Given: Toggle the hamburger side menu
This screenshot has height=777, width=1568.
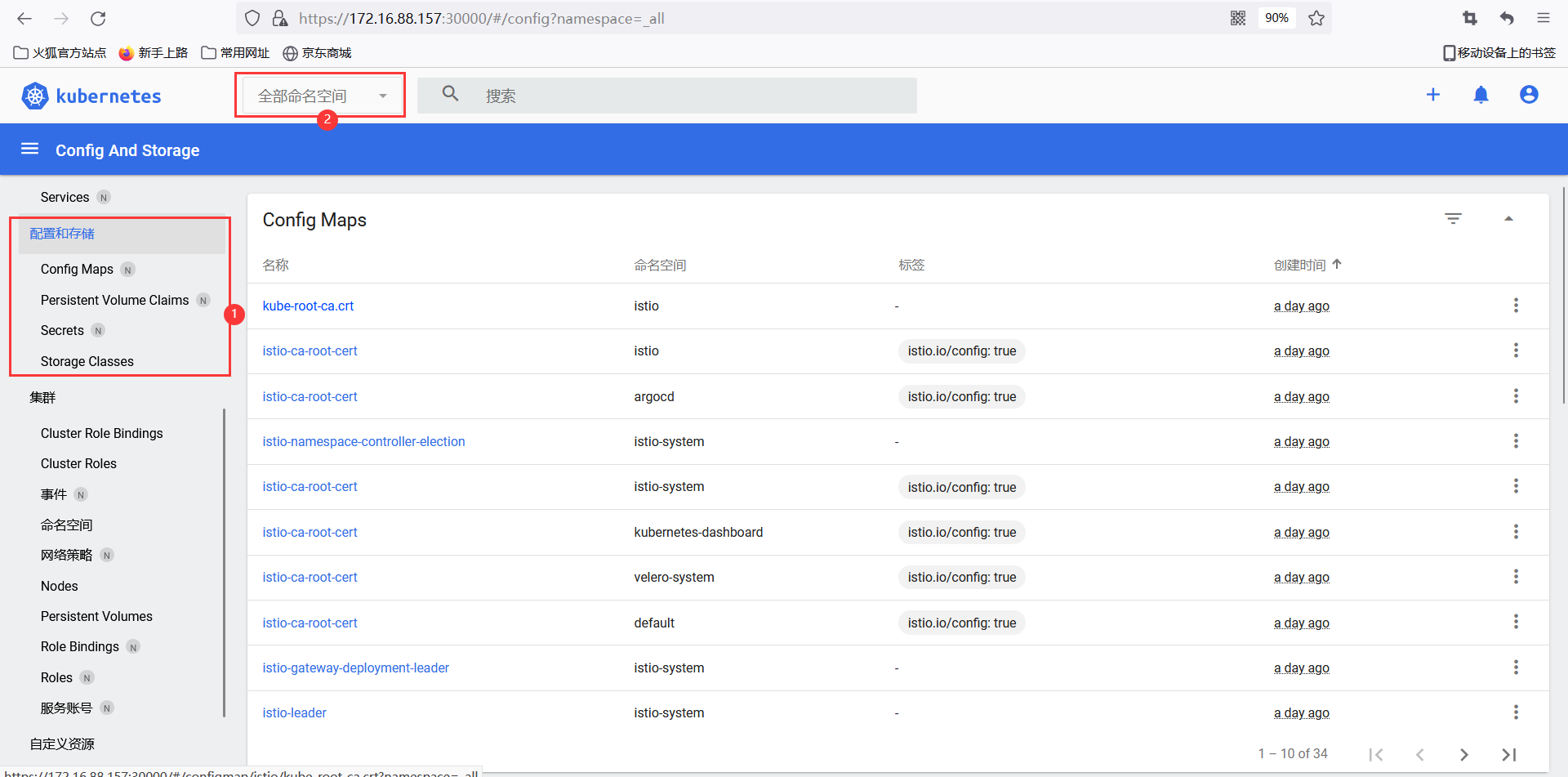Looking at the screenshot, I should [x=30, y=149].
